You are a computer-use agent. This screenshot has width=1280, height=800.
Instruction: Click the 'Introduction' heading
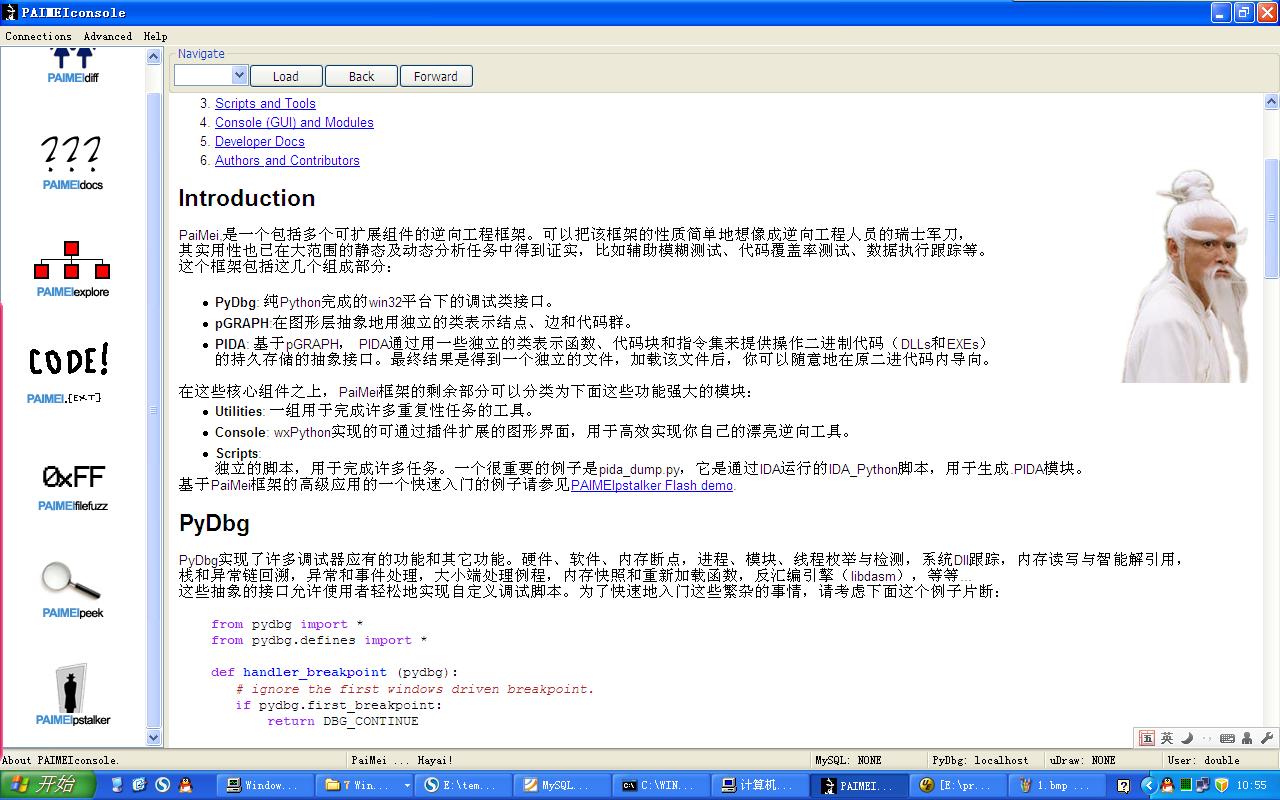pos(247,198)
